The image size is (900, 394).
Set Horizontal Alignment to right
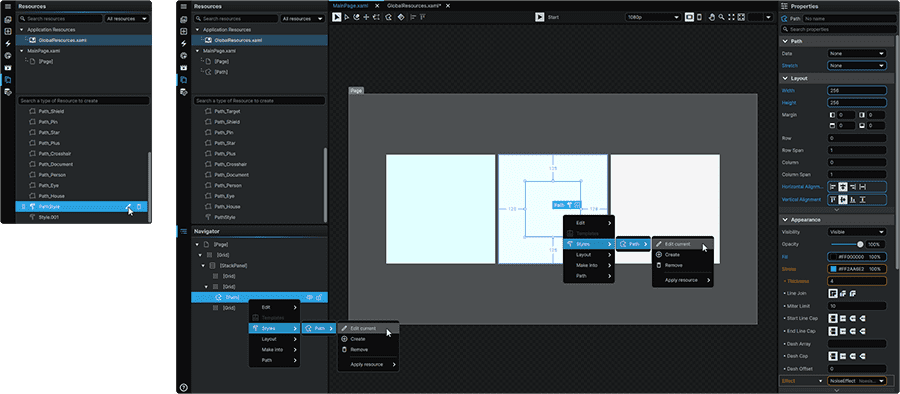coord(852,187)
